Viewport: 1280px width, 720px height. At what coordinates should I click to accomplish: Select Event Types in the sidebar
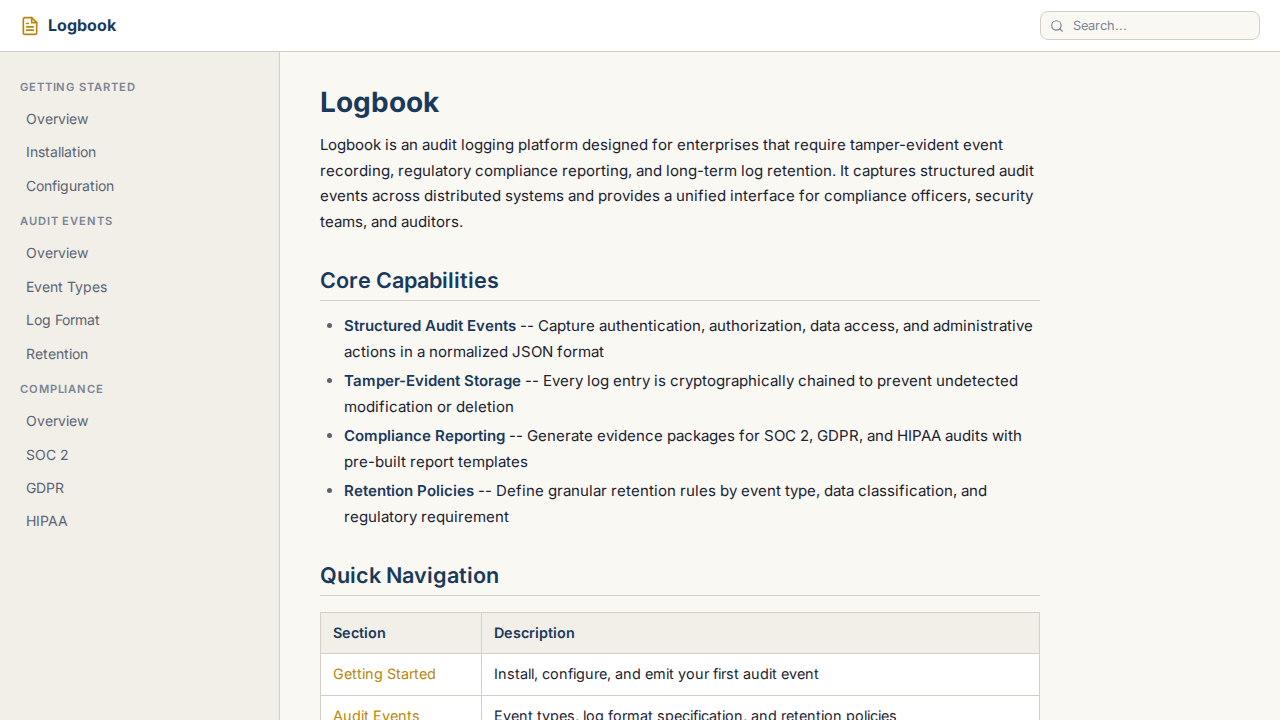66,287
